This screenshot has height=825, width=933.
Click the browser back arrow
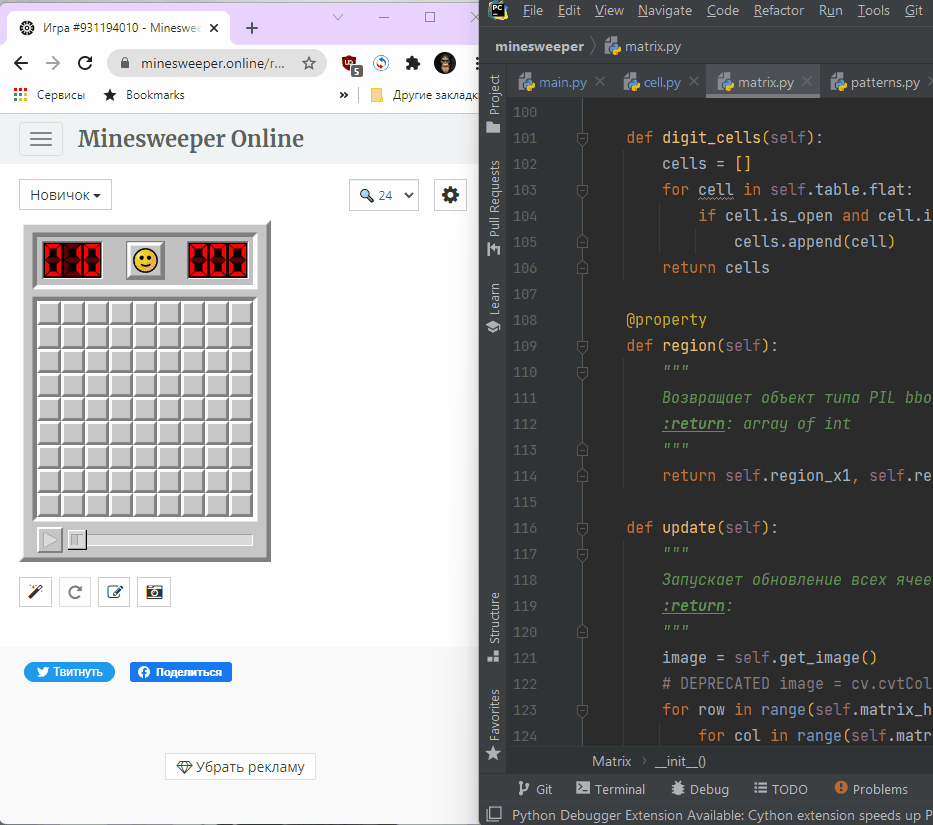click(21, 63)
